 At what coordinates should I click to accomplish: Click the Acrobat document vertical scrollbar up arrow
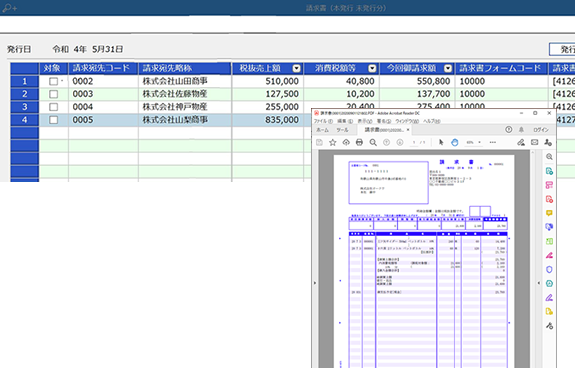tap(532, 152)
